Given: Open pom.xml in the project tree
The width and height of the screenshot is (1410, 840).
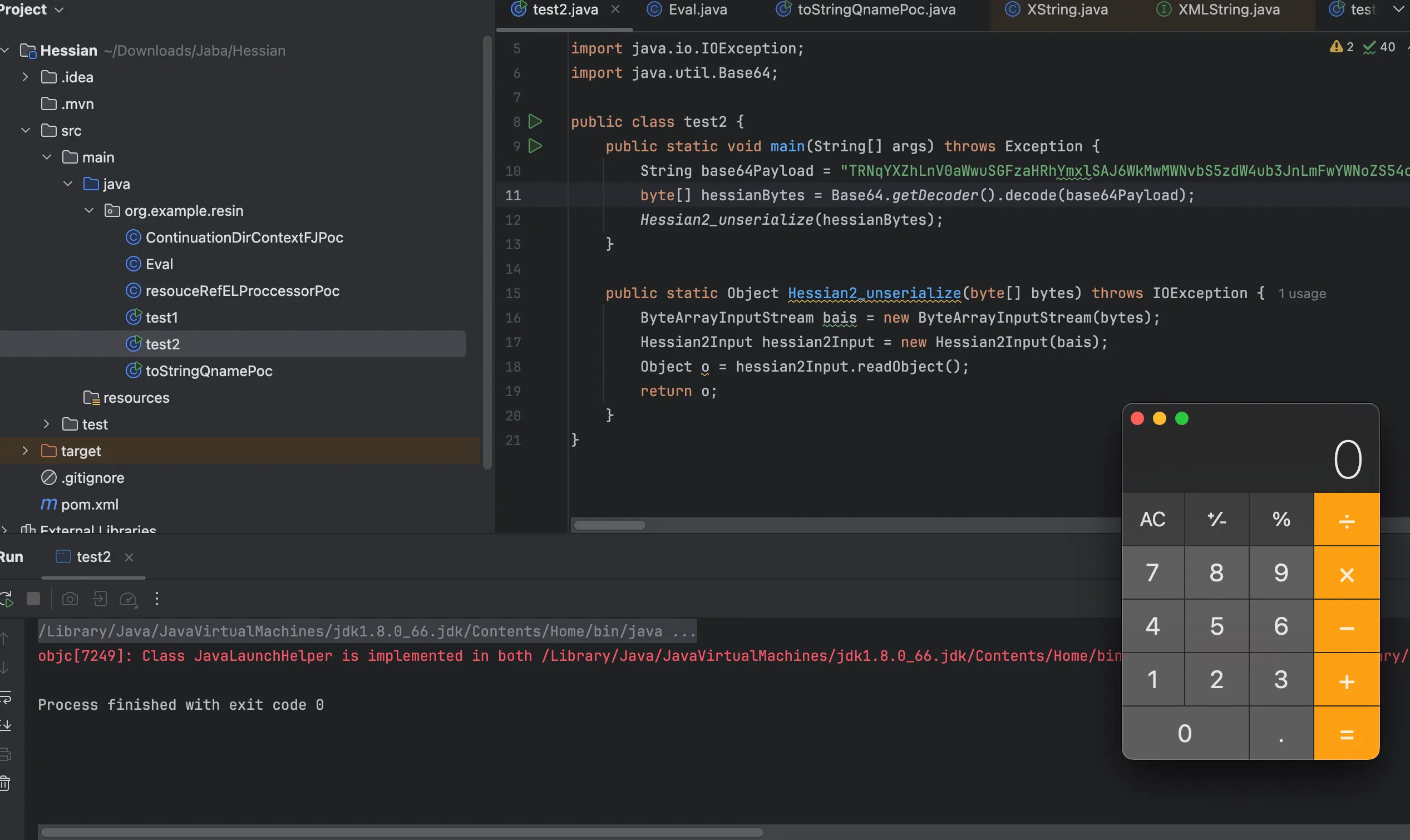Looking at the screenshot, I should [x=90, y=505].
